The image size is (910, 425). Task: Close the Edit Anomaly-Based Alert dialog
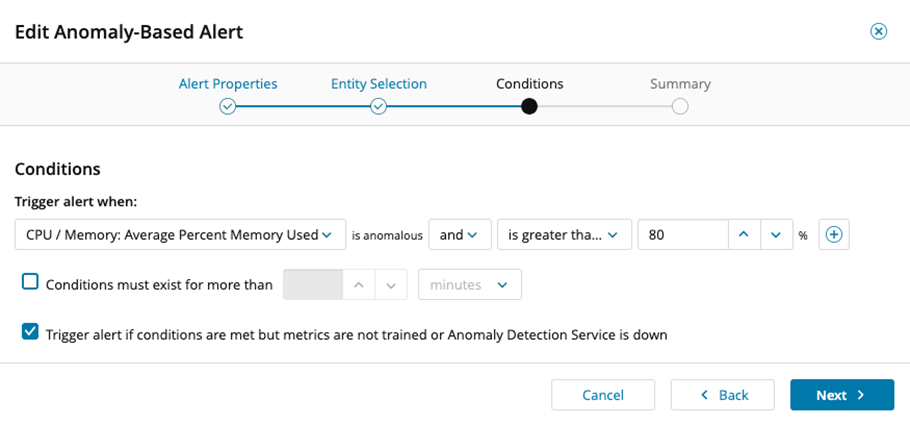pyautogui.click(x=879, y=31)
